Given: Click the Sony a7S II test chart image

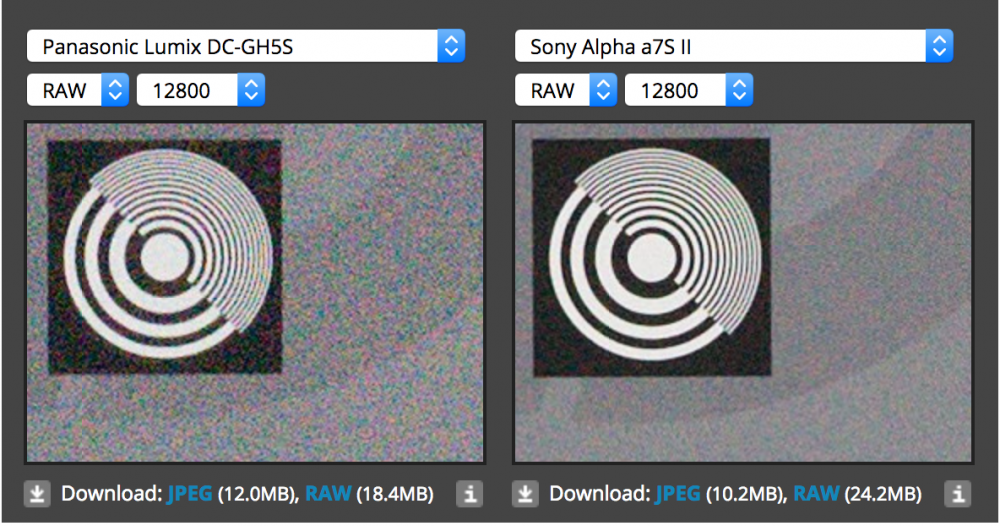Looking at the screenshot, I should 743,293.
